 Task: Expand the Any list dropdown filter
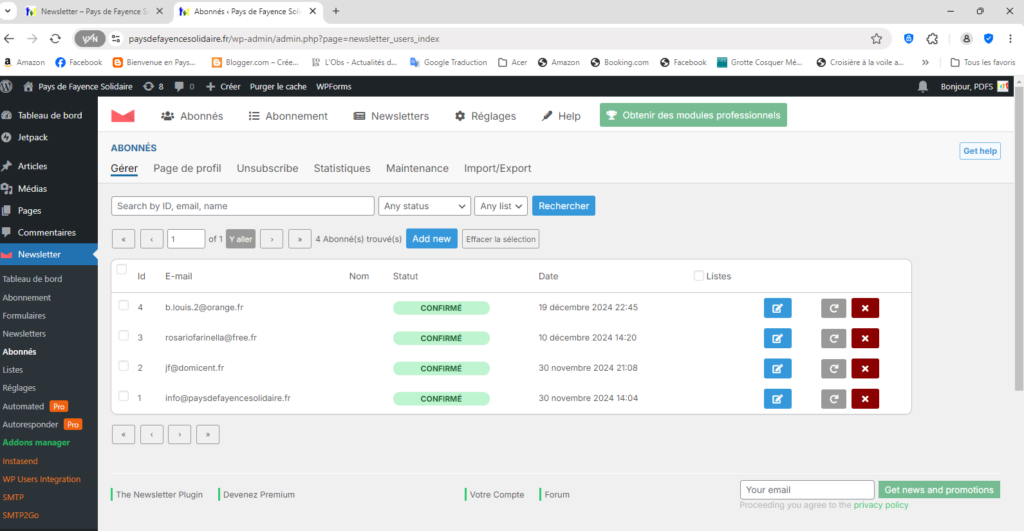[x=500, y=206]
